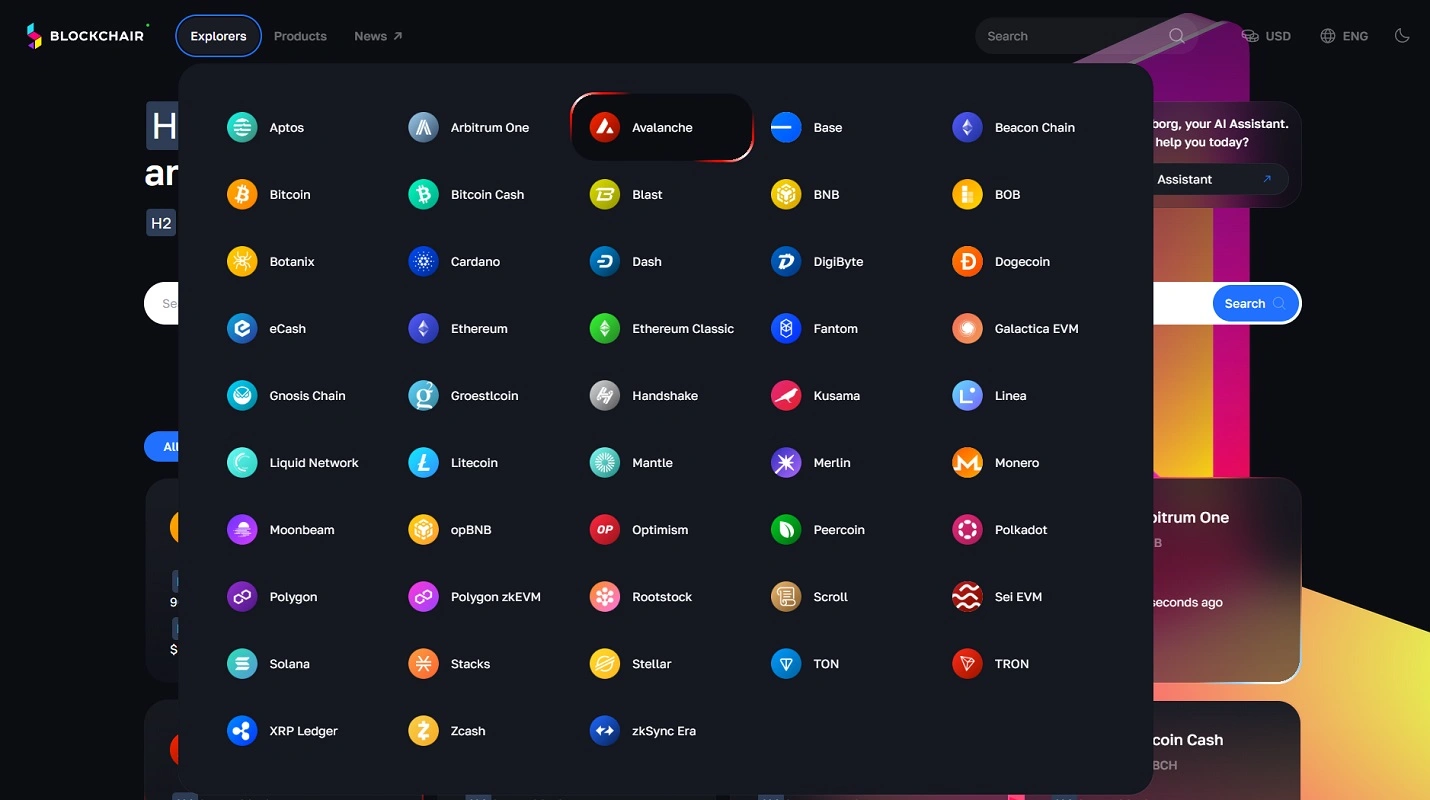The width and height of the screenshot is (1430, 800).
Task: Click the Aptos blockchain icon
Action: pos(242,127)
